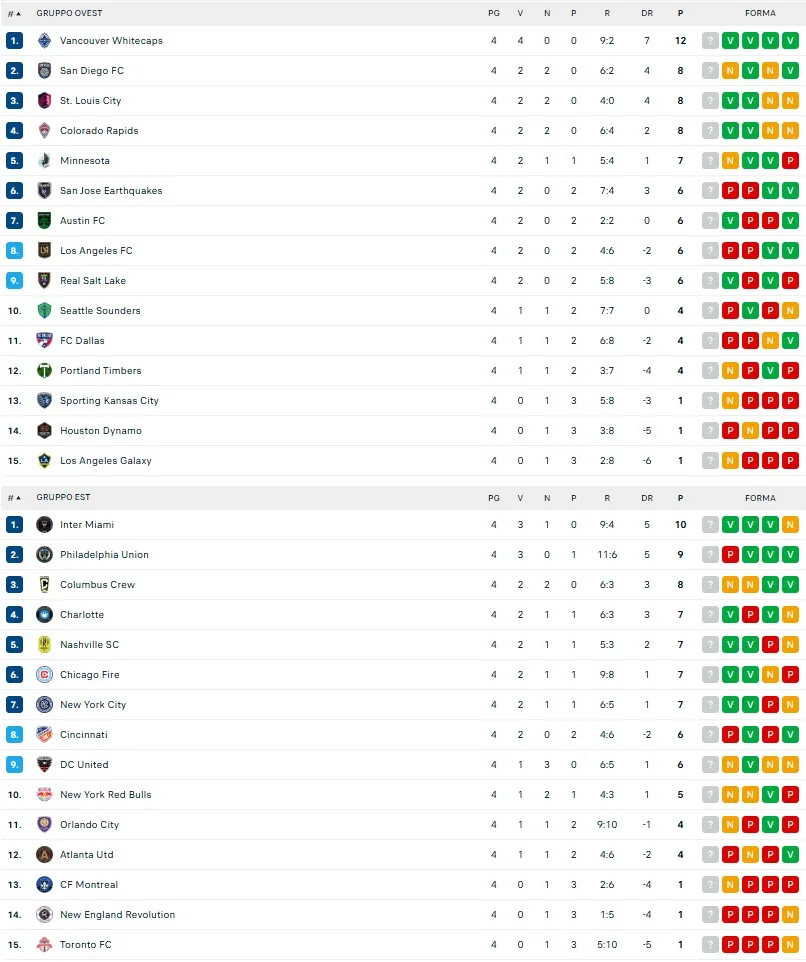Click the Vancouver Whitecaps team logo
Image resolution: width=806 pixels, height=962 pixels.
(x=44, y=41)
